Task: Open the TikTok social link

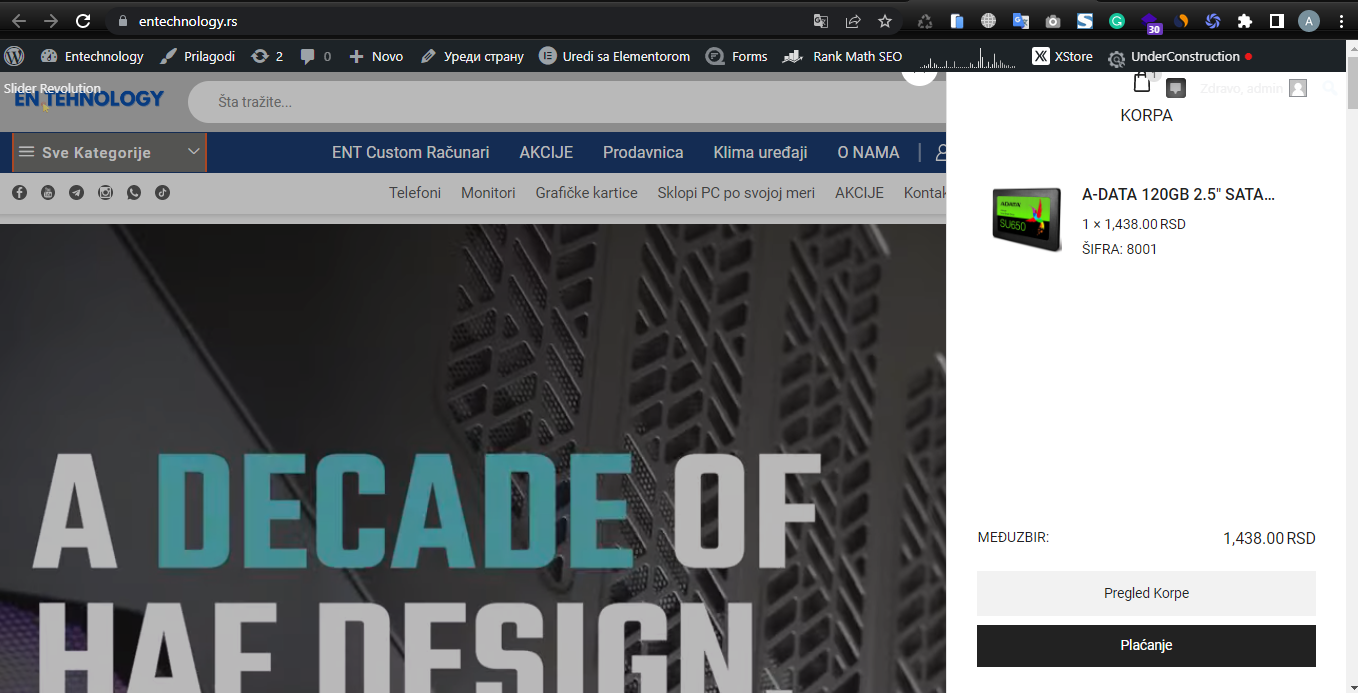Action: click(x=162, y=192)
